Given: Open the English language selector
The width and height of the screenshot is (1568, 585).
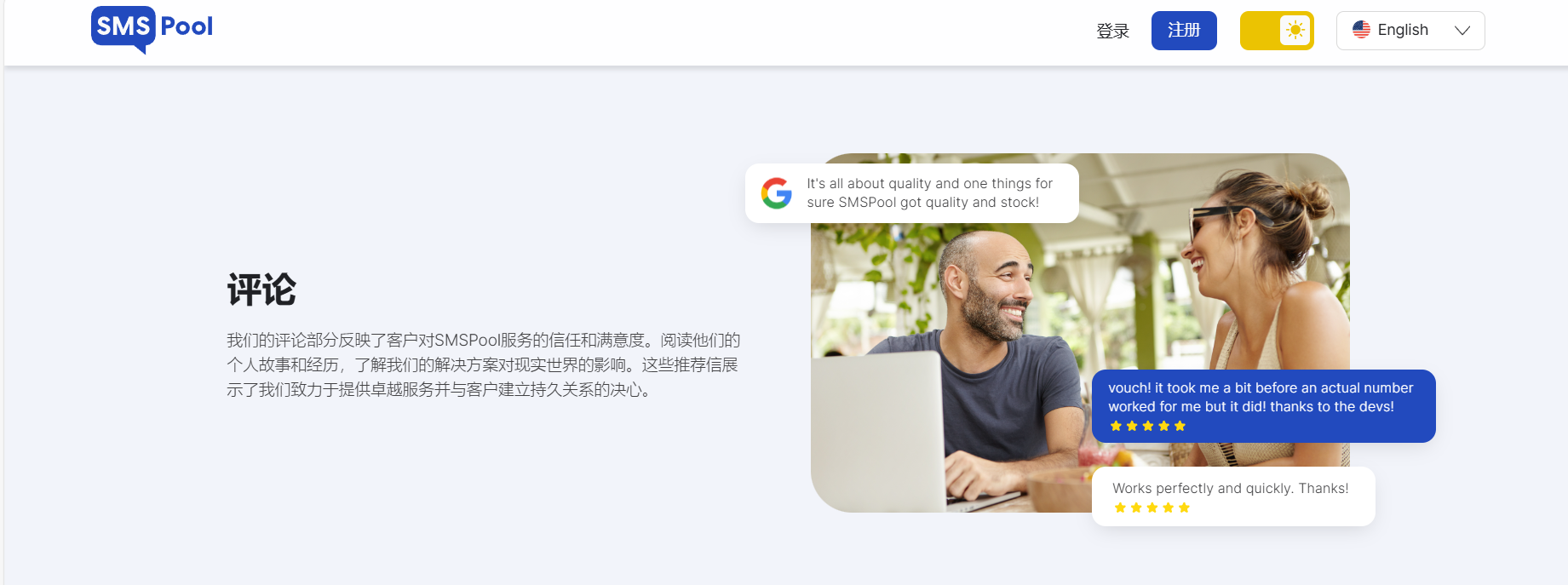Looking at the screenshot, I should coord(1410,31).
